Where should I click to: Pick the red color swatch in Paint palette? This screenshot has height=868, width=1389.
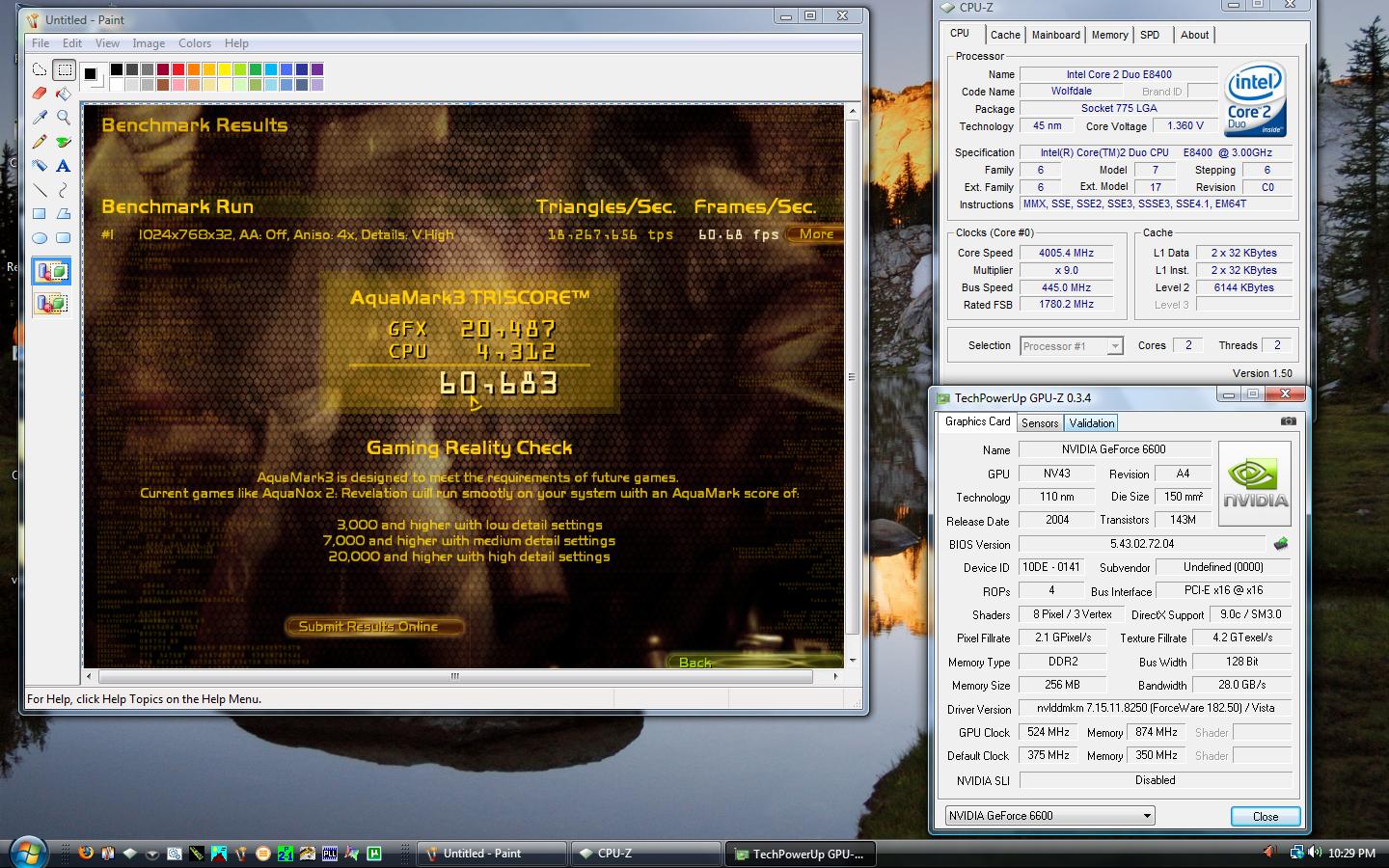point(177,69)
